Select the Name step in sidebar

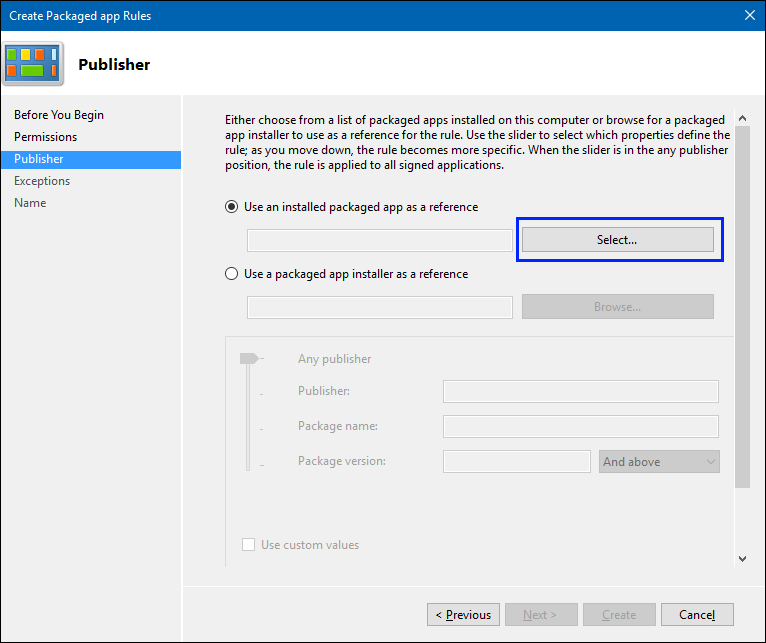coord(30,203)
